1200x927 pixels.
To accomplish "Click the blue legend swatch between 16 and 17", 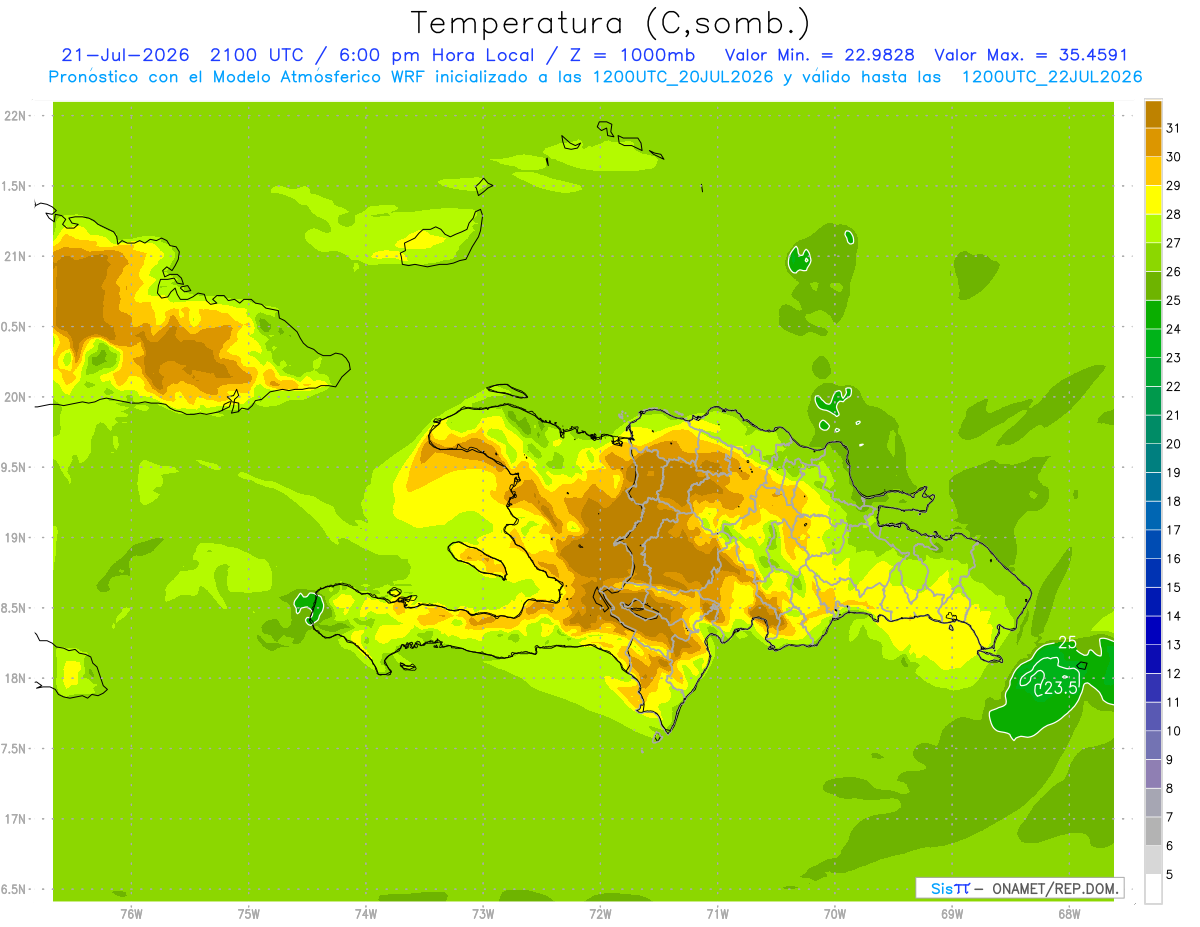I will click(1153, 544).
